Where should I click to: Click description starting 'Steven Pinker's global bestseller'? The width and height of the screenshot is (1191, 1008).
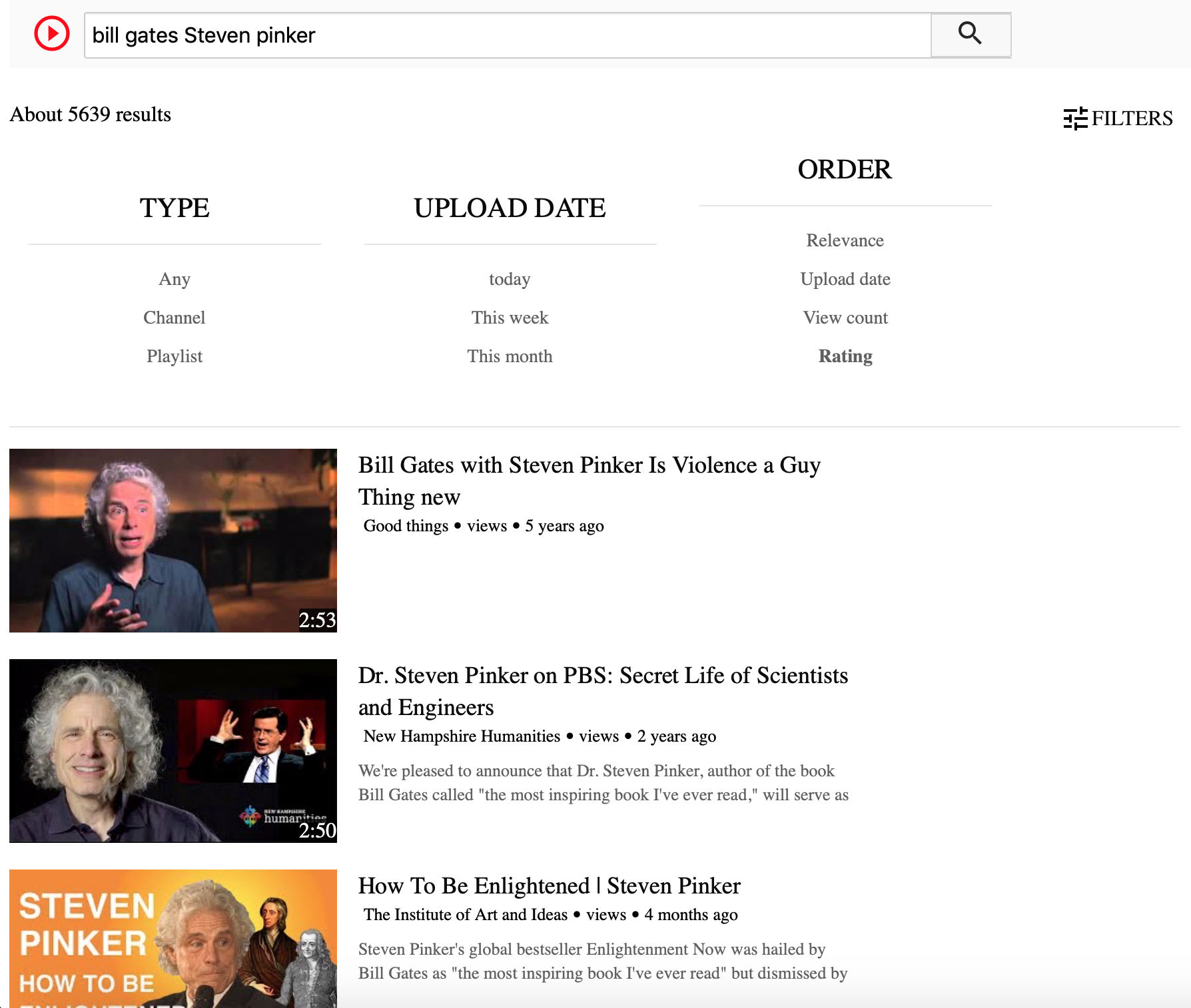click(603, 961)
